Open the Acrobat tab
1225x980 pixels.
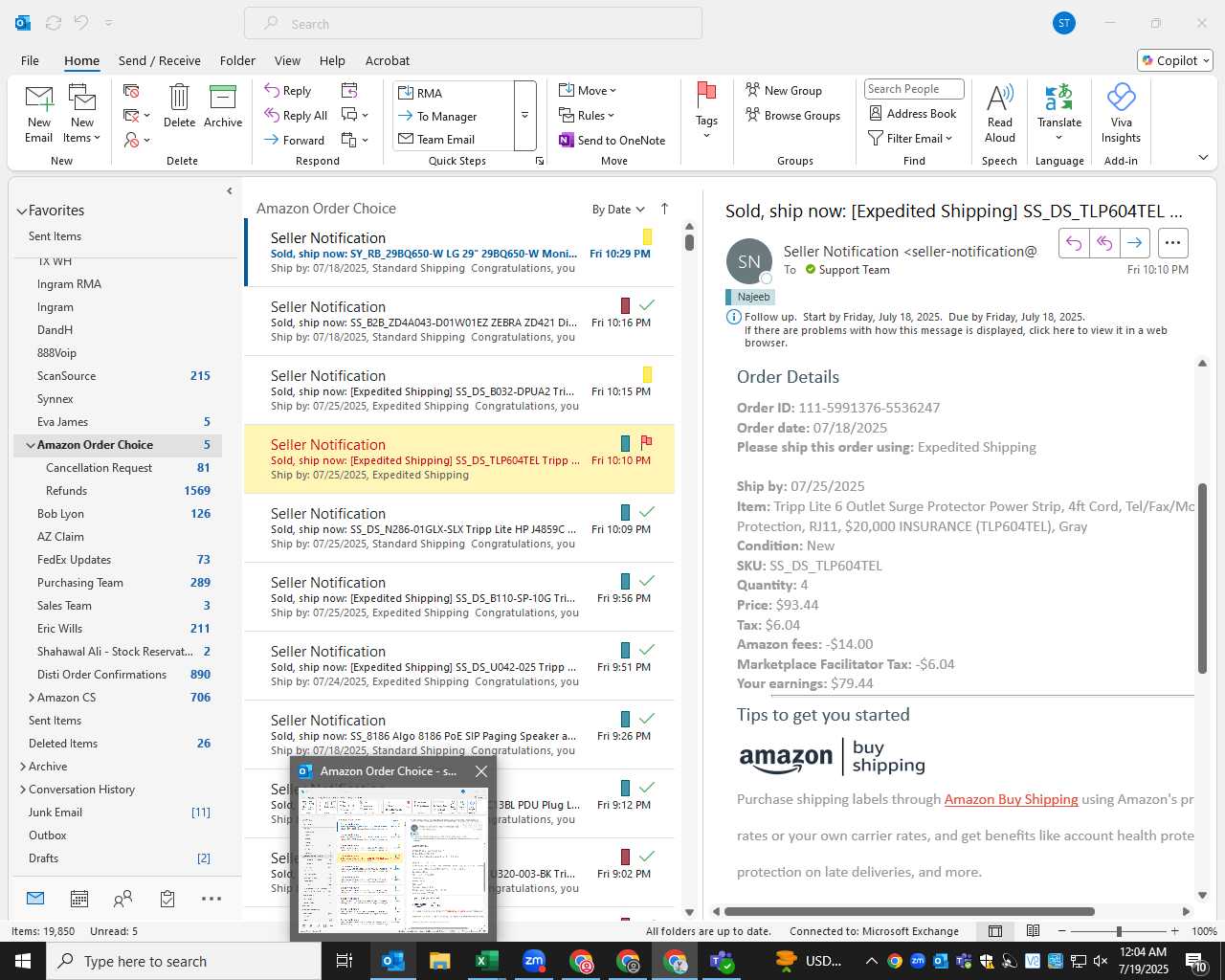click(388, 60)
